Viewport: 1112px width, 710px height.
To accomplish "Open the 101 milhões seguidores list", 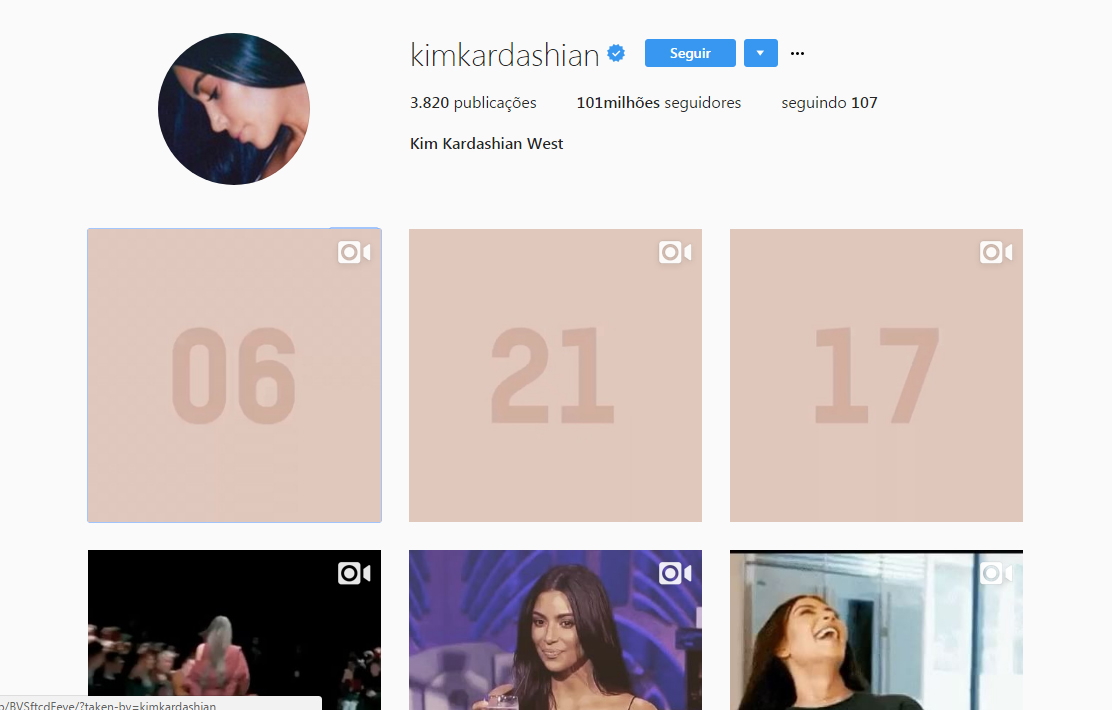I will point(658,103).
